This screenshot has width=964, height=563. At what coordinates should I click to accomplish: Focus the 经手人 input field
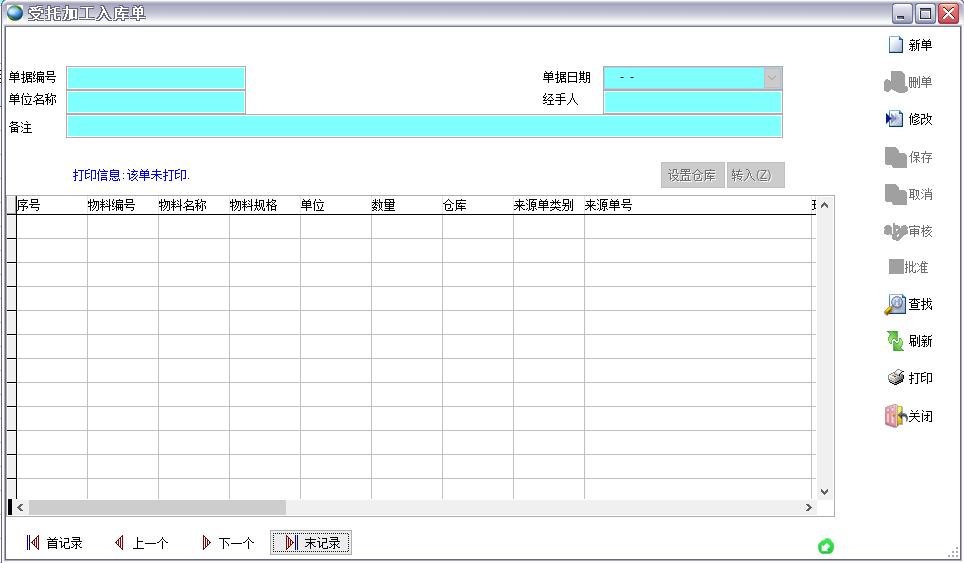[x=692, y=101]
